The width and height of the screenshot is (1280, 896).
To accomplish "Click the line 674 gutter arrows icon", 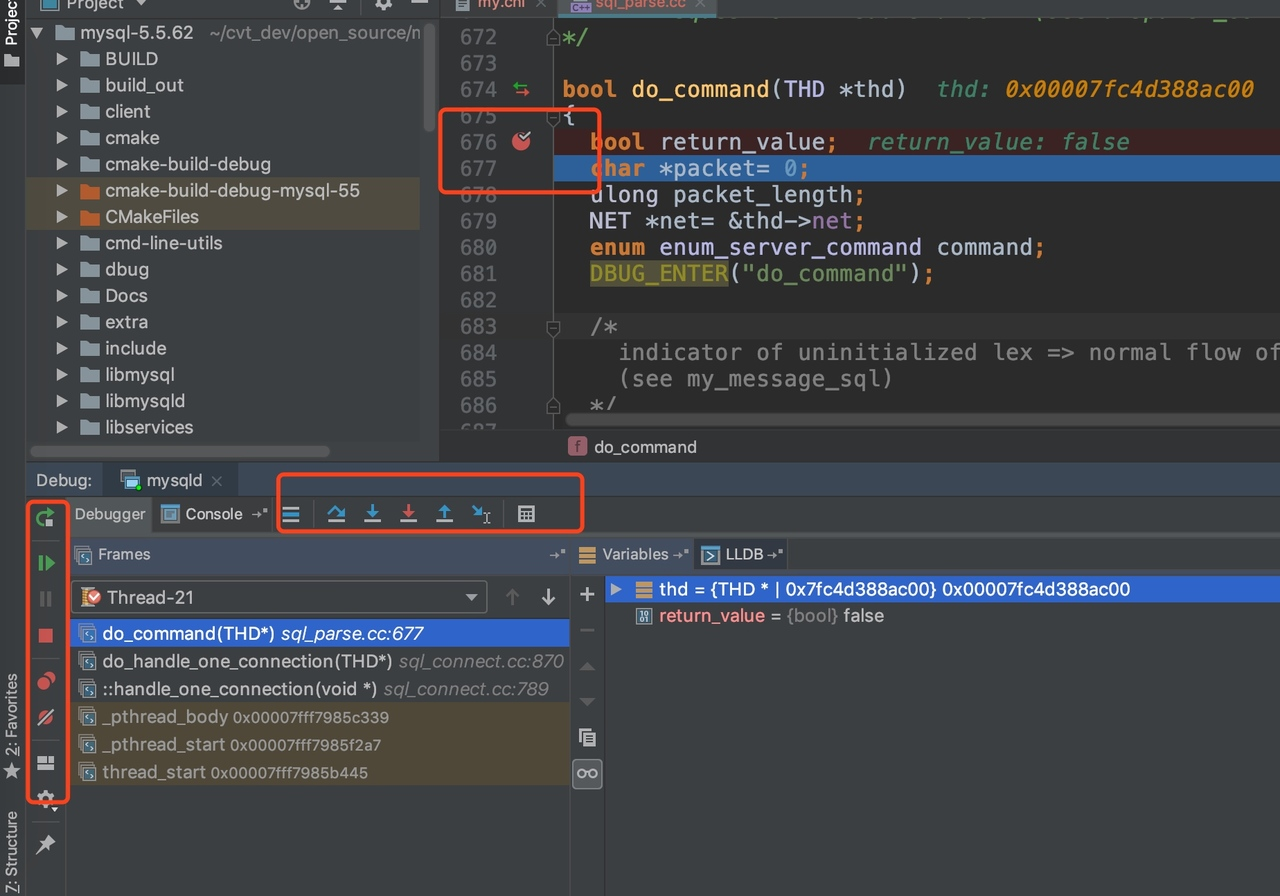I will point(521,90).
